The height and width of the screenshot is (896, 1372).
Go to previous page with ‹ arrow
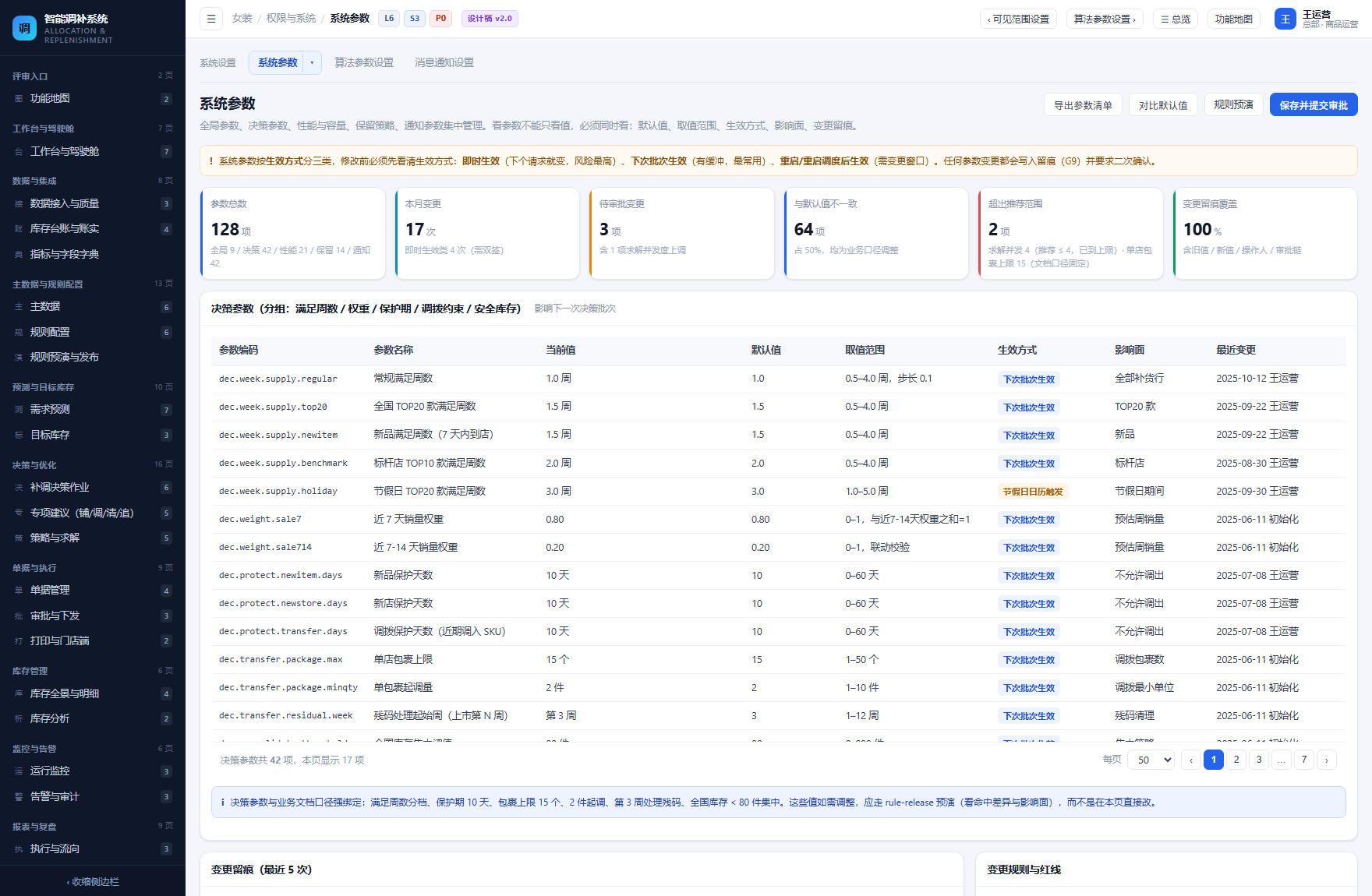1191,760
